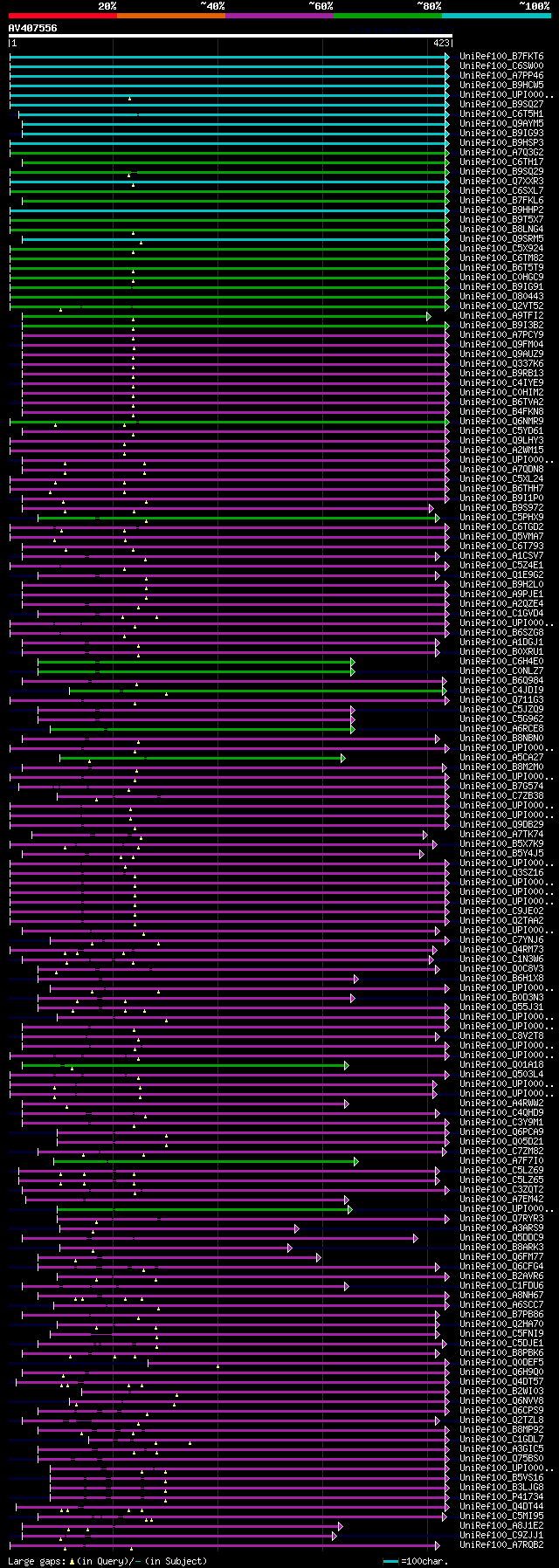This screenshot has width=559, height=1568.
Task: Select the UniRef100_A7PP46 hit label
Action: [501, 75]
